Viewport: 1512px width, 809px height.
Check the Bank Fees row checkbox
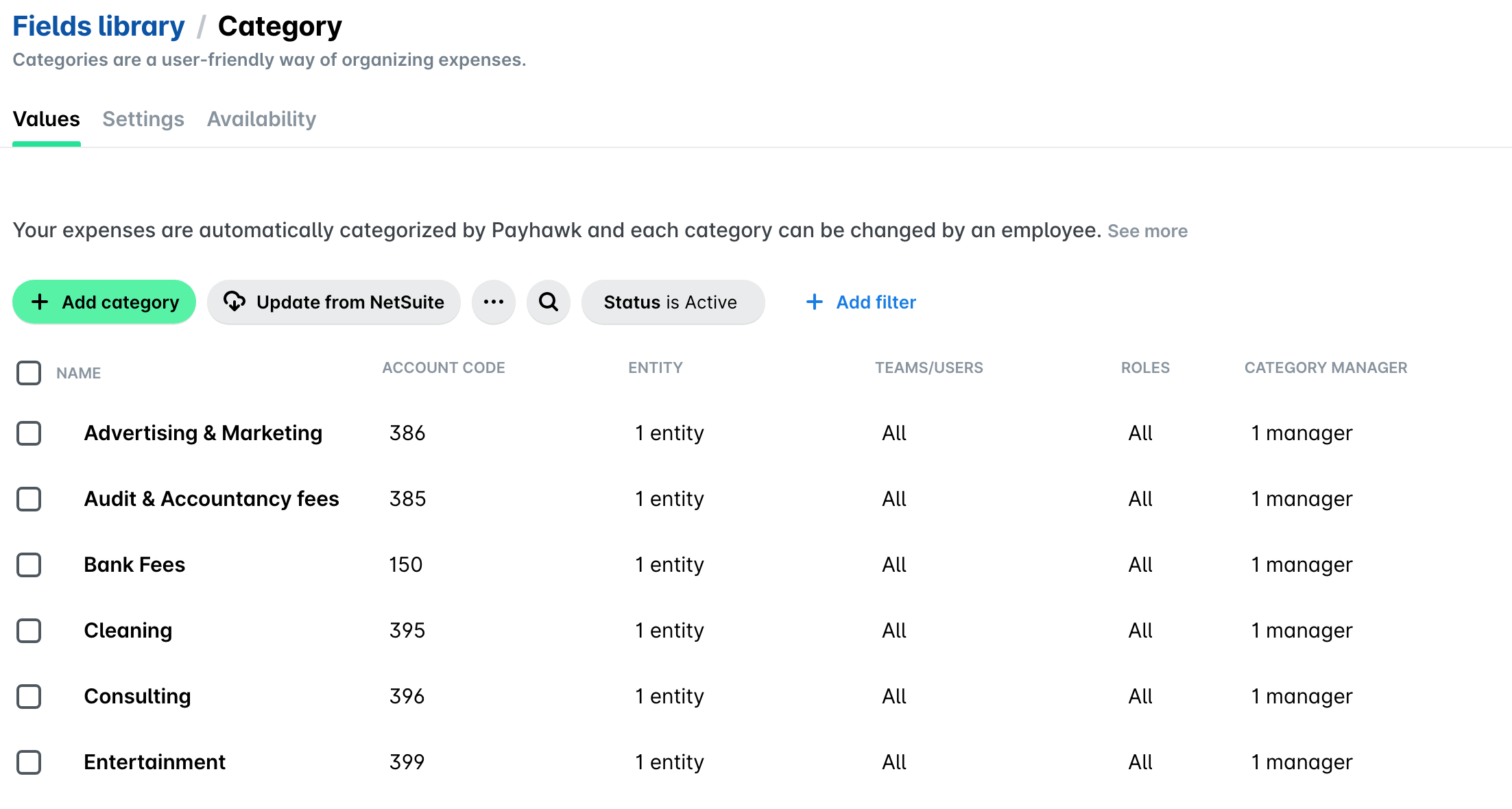pos(29,565)
